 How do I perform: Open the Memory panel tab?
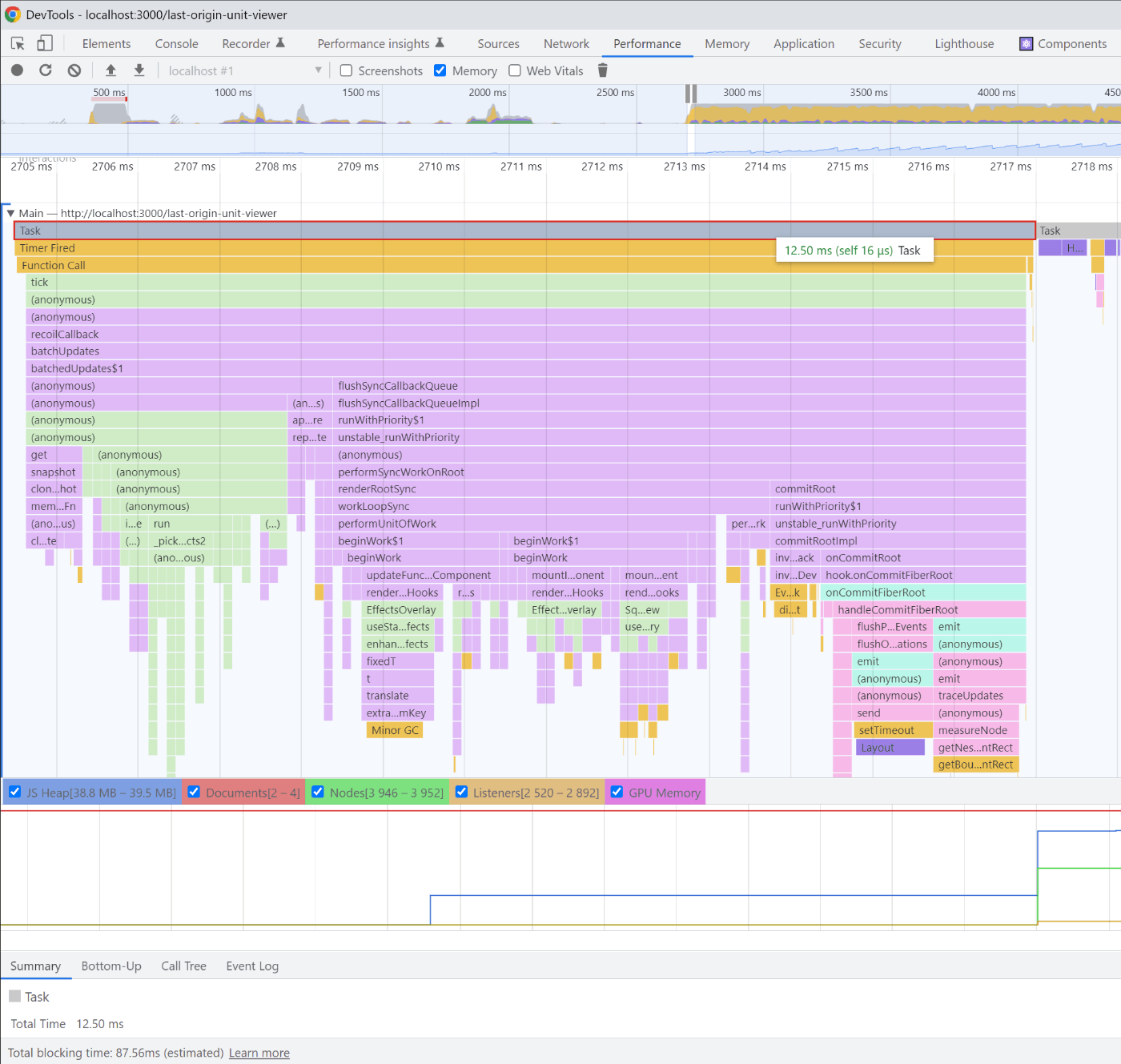727,43
